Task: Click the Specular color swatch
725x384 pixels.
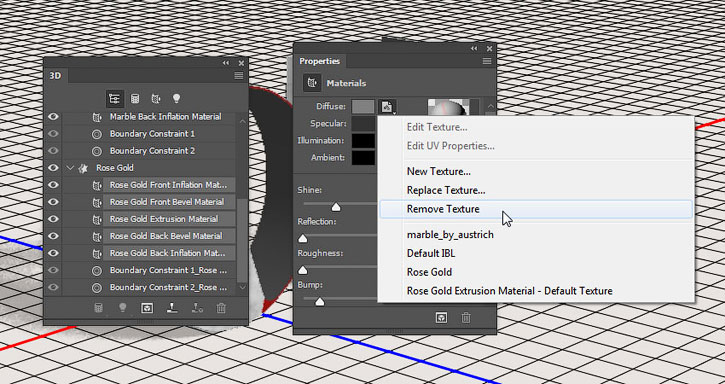Action: coord(363,124)
